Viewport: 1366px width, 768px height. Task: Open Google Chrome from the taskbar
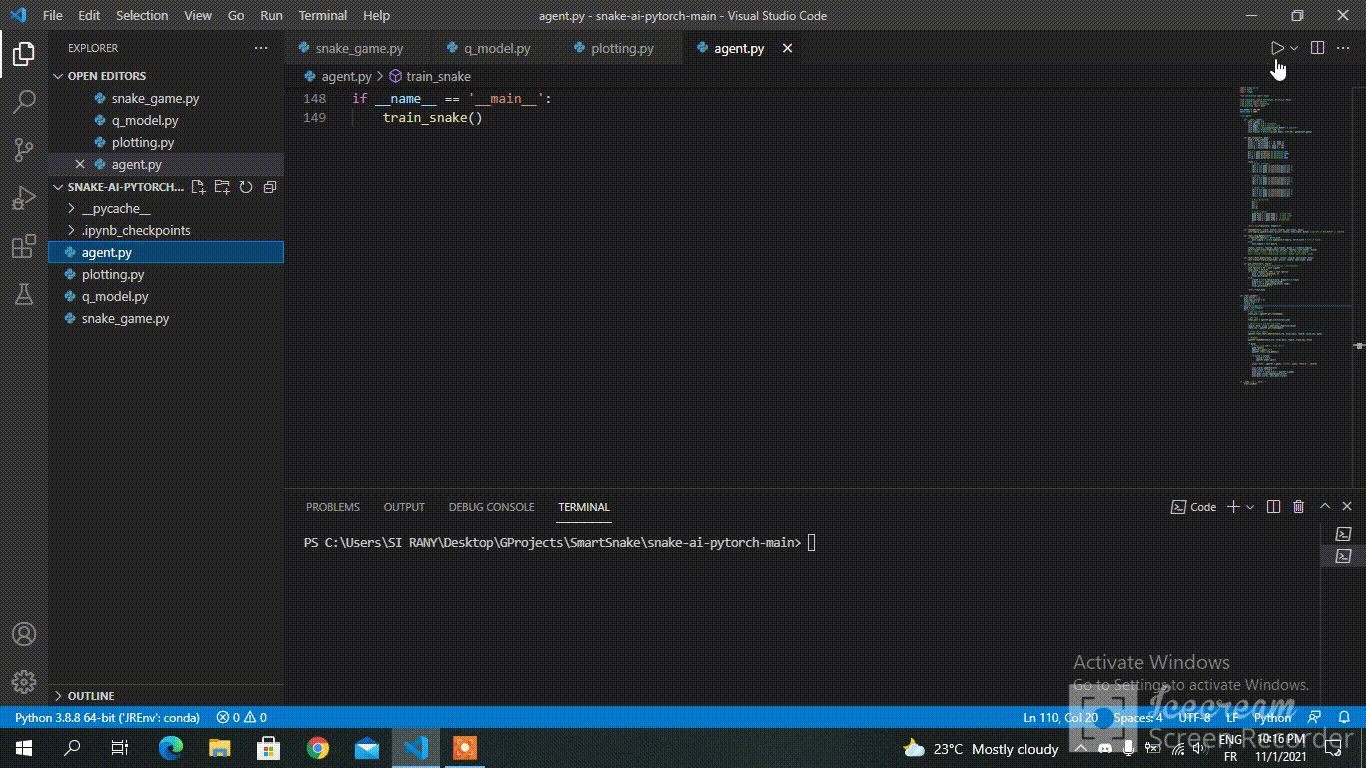pos(318,748)
